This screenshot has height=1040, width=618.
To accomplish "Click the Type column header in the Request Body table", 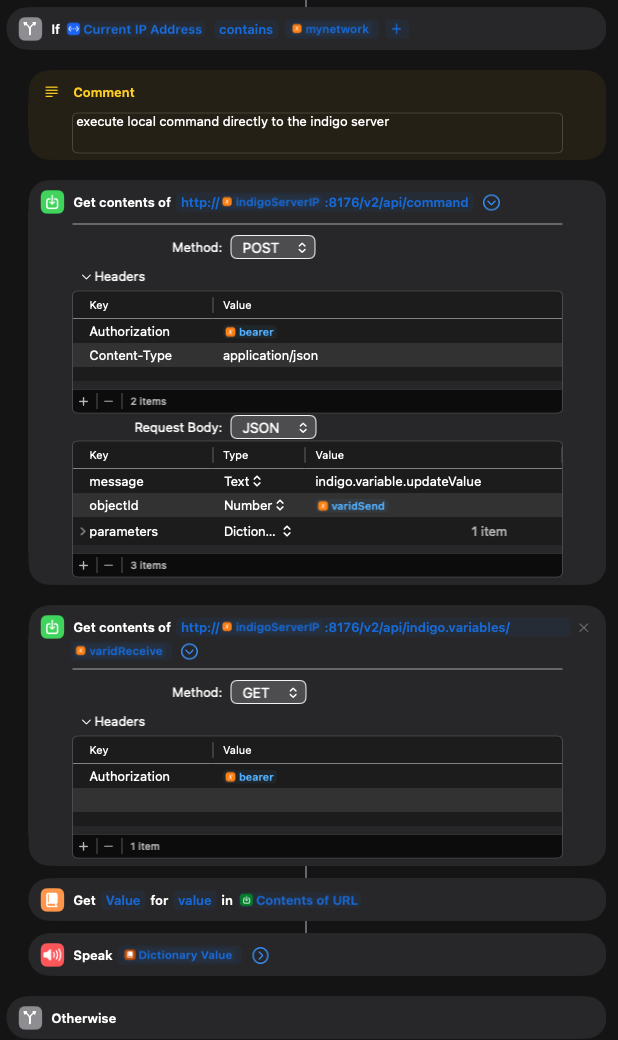I will click(235, 455).
